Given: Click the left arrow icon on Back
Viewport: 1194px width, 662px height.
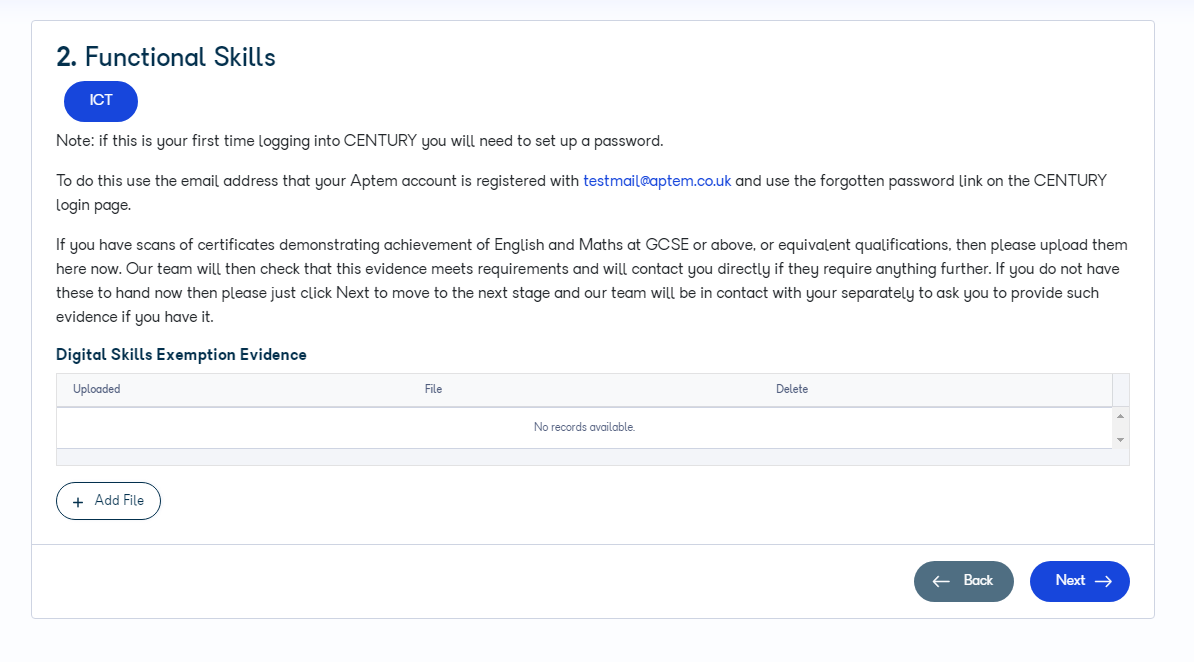Looking at the screenshot, I should [x=941, y=581].
